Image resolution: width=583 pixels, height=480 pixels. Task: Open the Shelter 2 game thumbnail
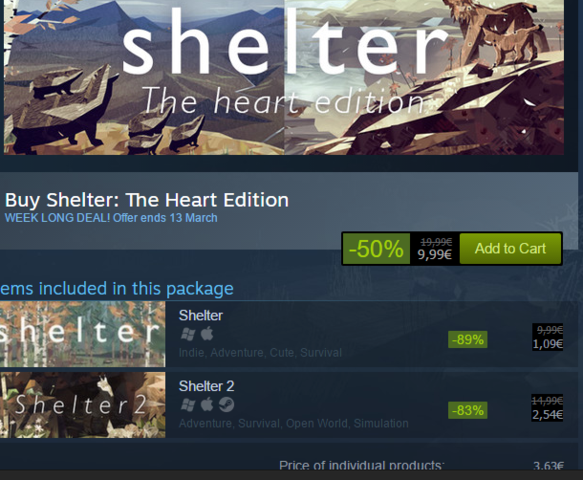(x=83, y=405)
